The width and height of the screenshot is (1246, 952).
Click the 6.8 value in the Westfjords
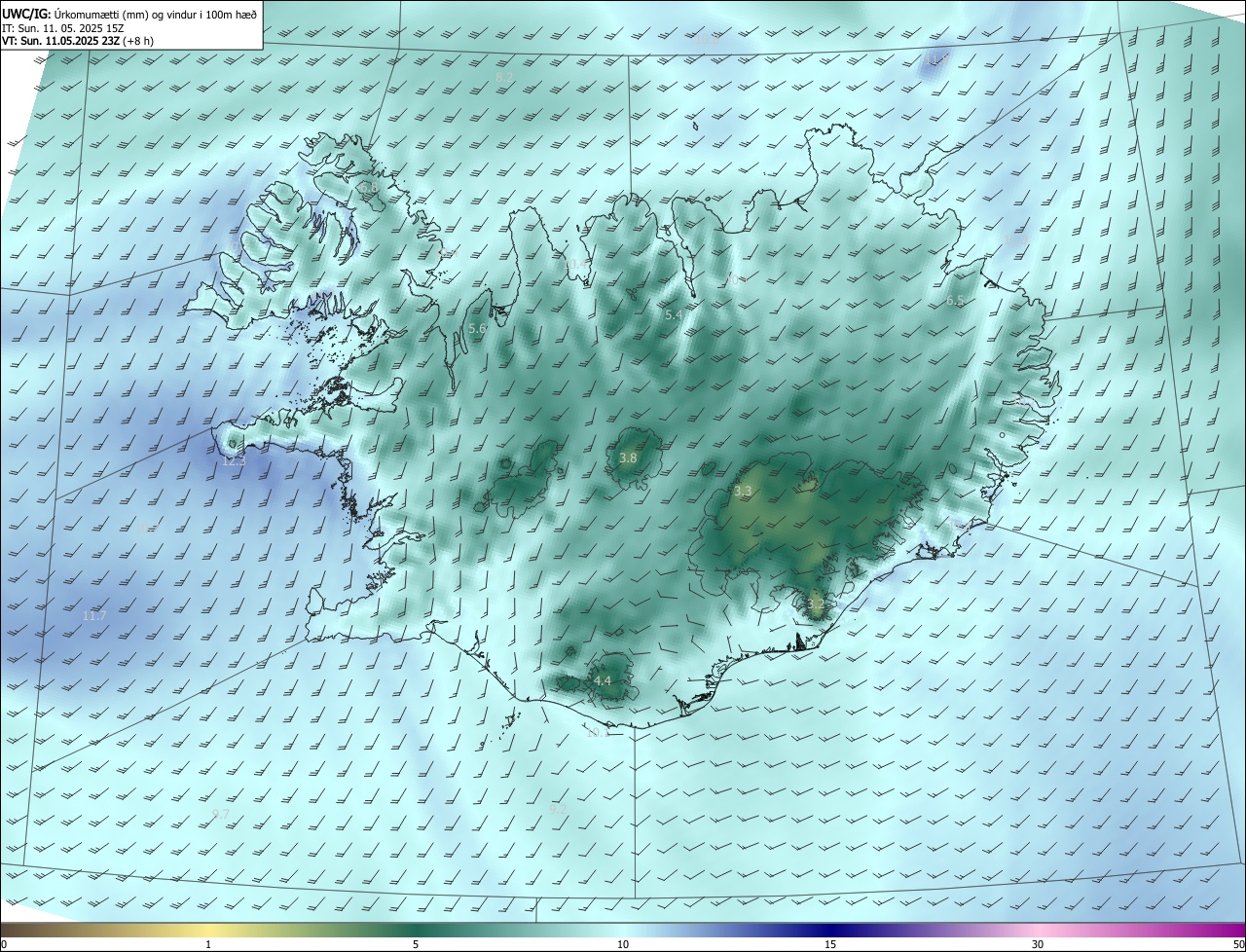pos(369,187)
